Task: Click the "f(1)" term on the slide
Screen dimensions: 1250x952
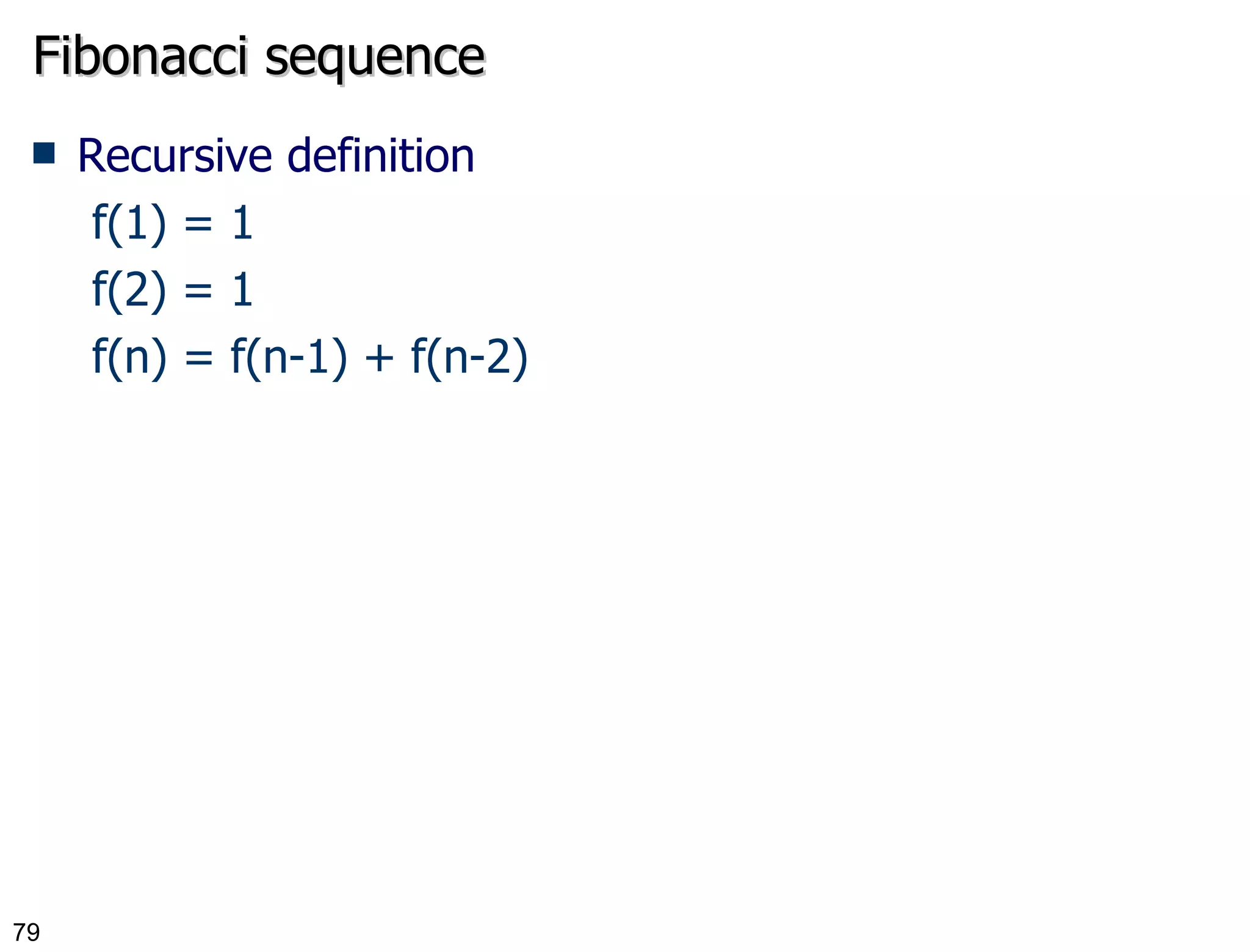Action: [x=129, y=223]
